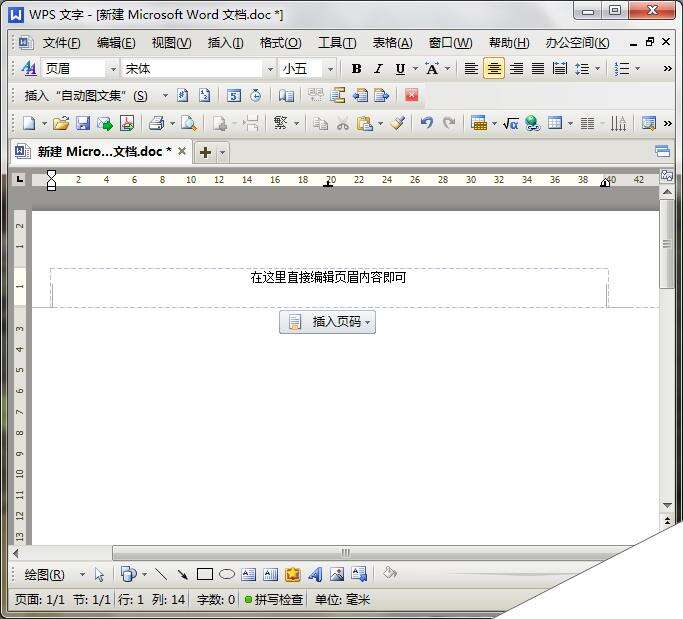This screenshot has width=683, height=619.
Task: Open the 插入页码 dropdown button
Action: pyautogui.click(x=327, y=322)
